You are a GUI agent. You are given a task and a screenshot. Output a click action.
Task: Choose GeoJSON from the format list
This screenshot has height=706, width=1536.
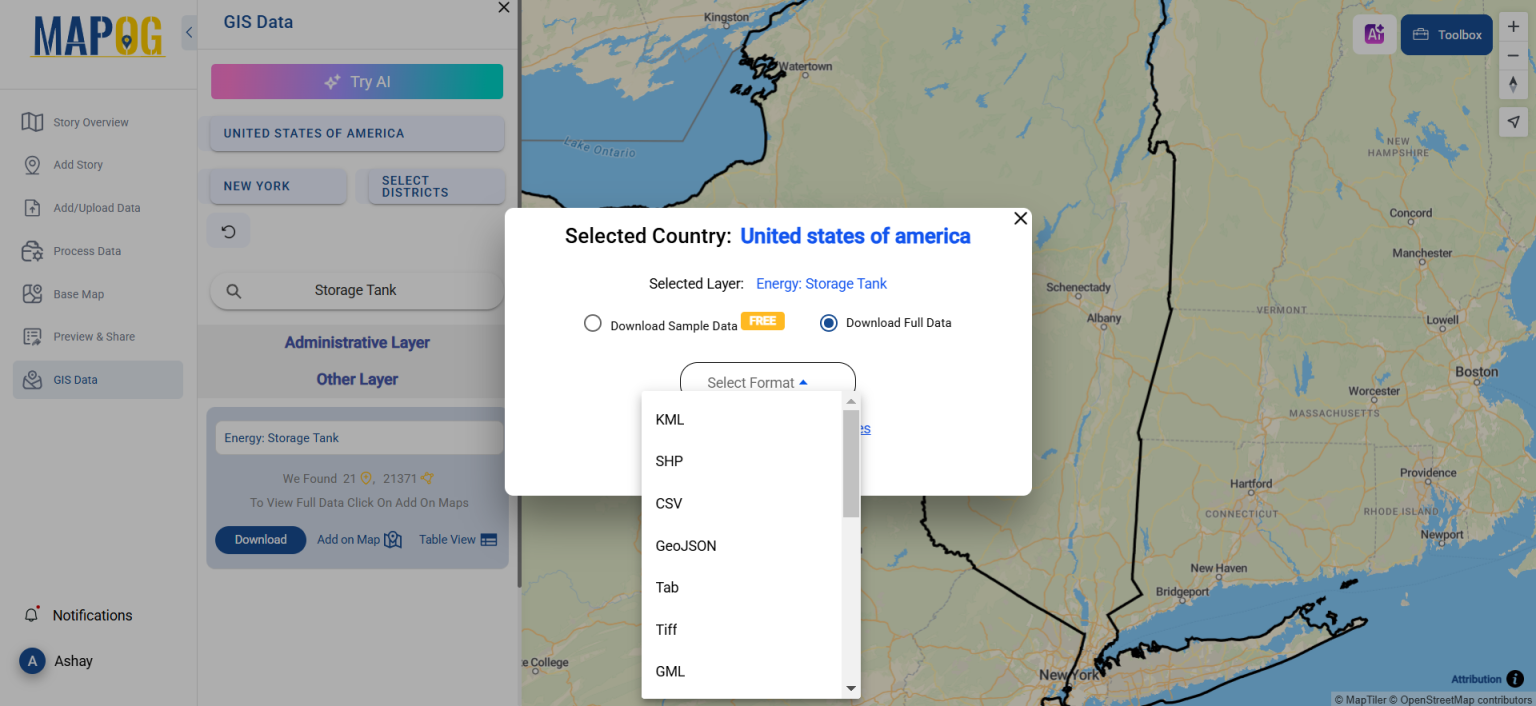coord(685,545)
